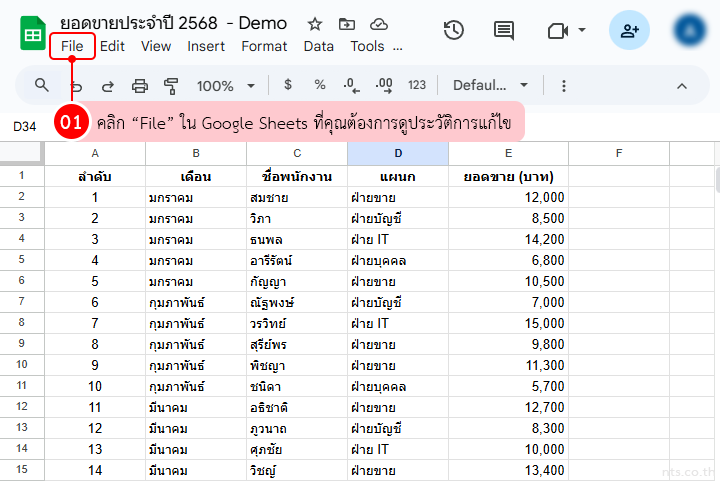Click the Google Sheets home logo
The height and width of the screenshot is (481, 720).
[x=33, y=33]
